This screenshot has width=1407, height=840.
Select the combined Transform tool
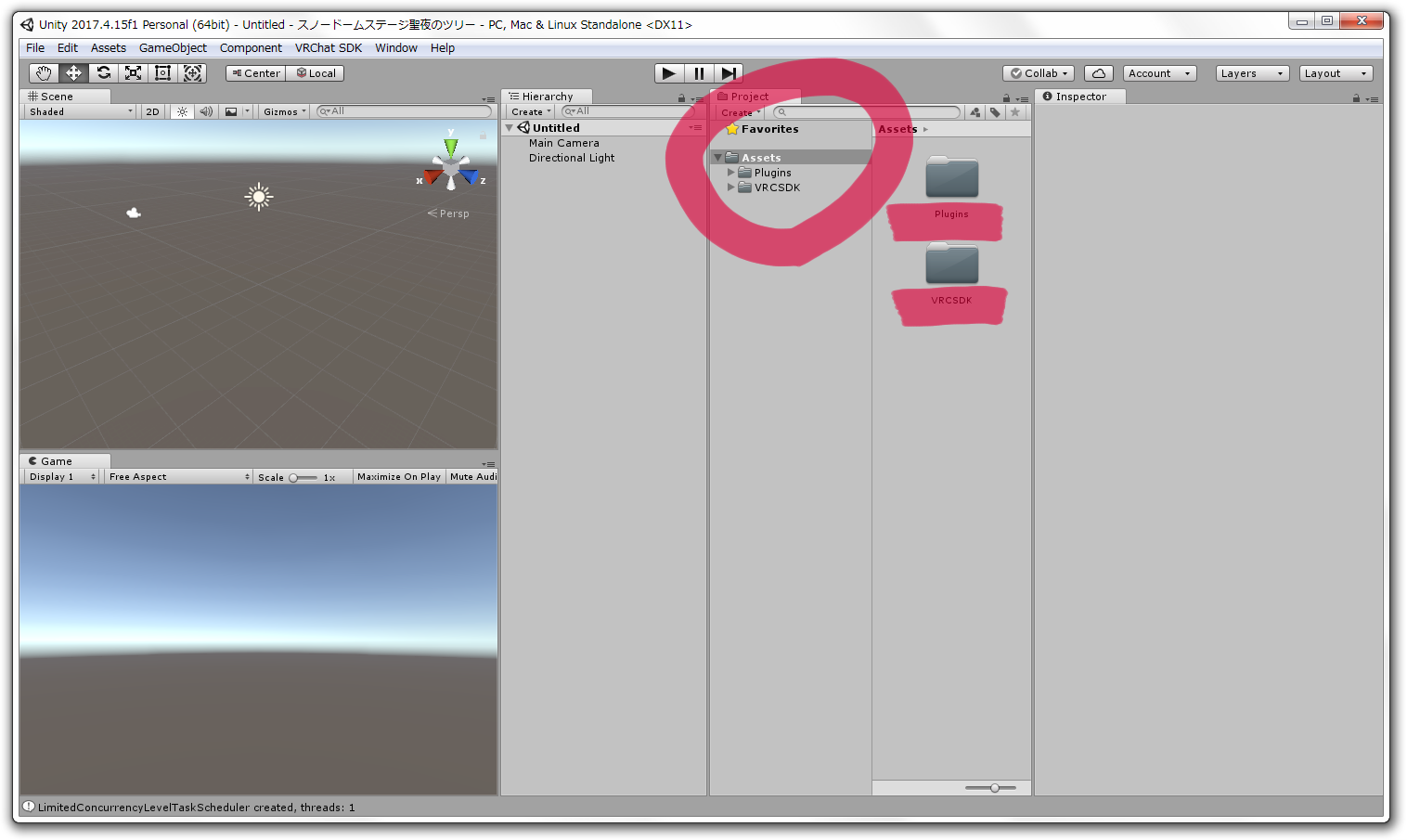(x=193, y=73)
